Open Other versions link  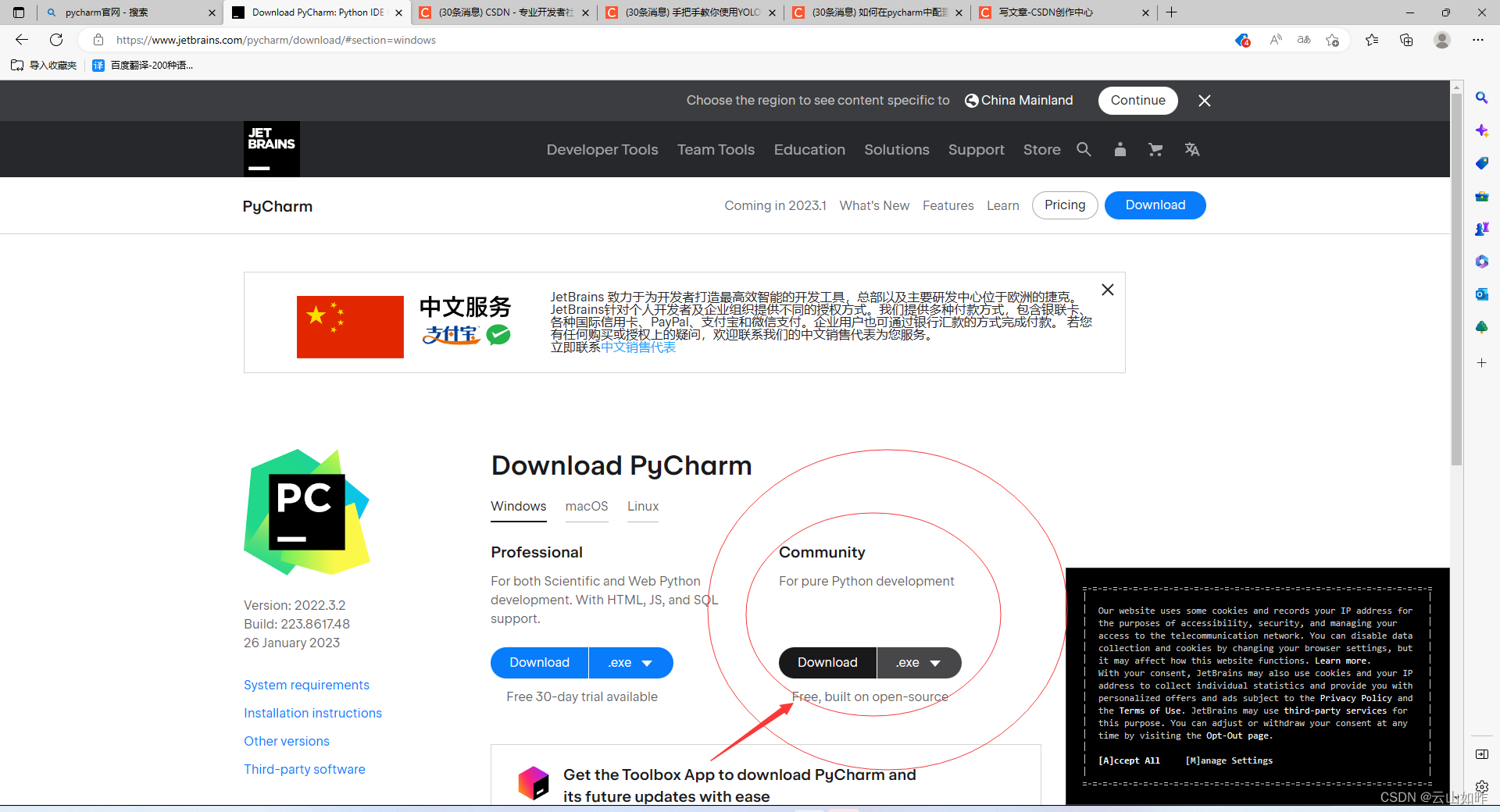point(287,741)
